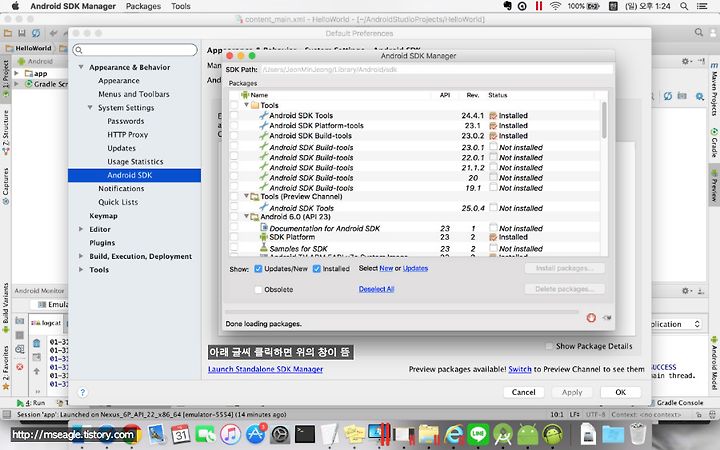The image size is (720, 450).
Task: Open the Trash in the Dock
Action: coord(638,434)
